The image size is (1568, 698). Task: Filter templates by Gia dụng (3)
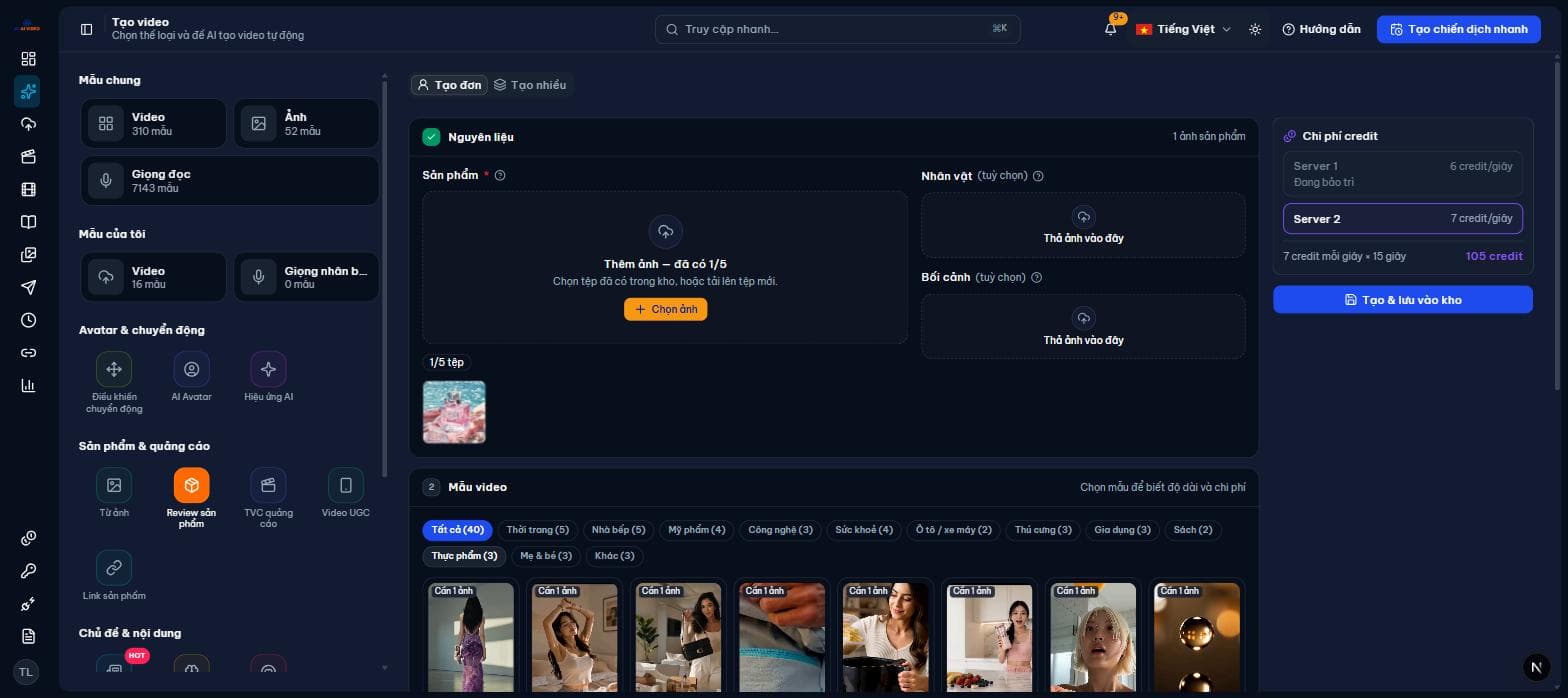[x=1122, y=530]
